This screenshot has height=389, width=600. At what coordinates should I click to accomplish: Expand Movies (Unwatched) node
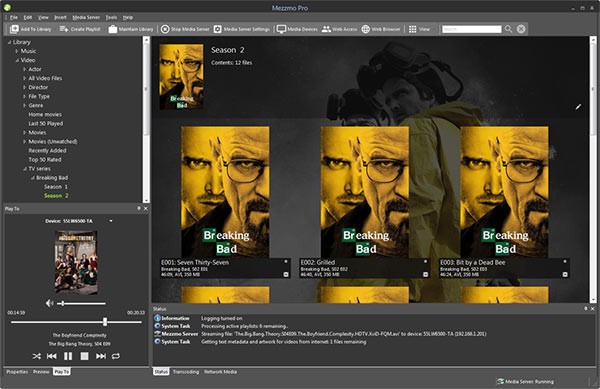tap(24, 142)
